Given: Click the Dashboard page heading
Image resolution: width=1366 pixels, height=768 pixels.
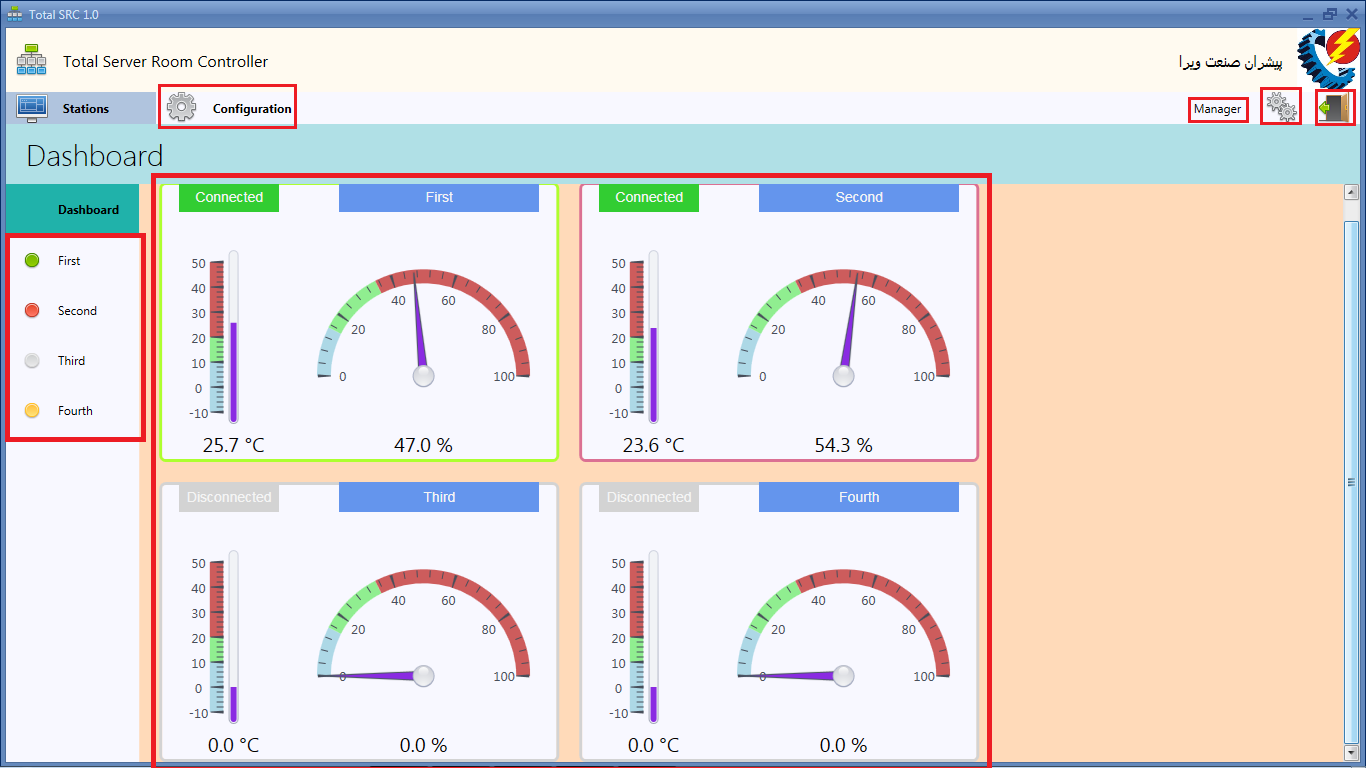Looking at the screenshot, I should [x=95, y=156].
